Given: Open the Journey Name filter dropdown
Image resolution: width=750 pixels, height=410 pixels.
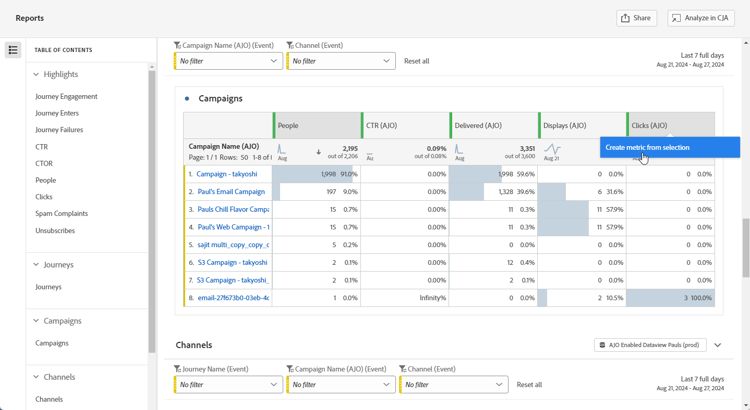Looking at the screenshot, I should pyautogui.click(x=228, y=385).
